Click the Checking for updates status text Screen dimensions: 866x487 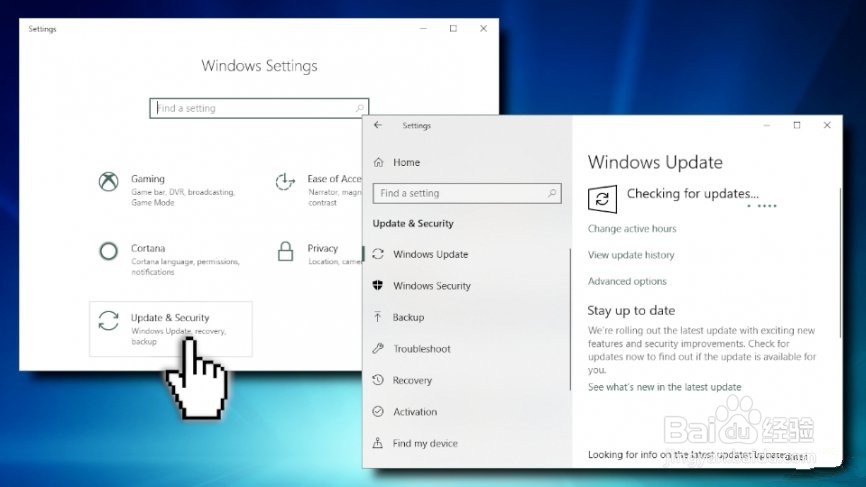(x=693, y=194)
